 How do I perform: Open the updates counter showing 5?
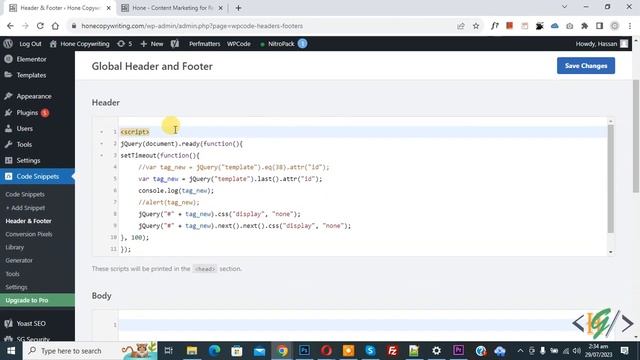[x=124, y=44]
